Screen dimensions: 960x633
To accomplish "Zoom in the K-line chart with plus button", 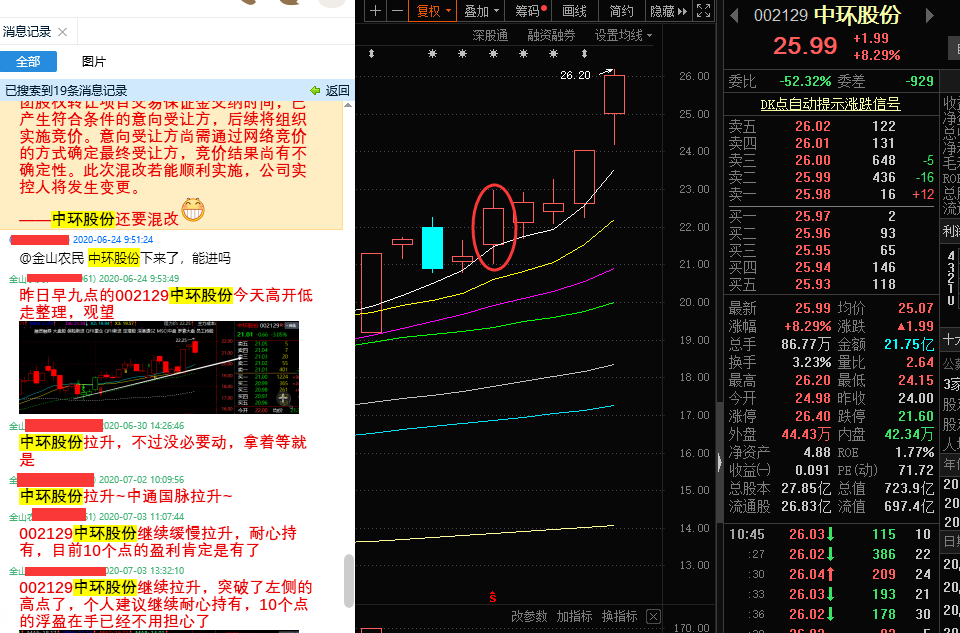I will 375,11.
